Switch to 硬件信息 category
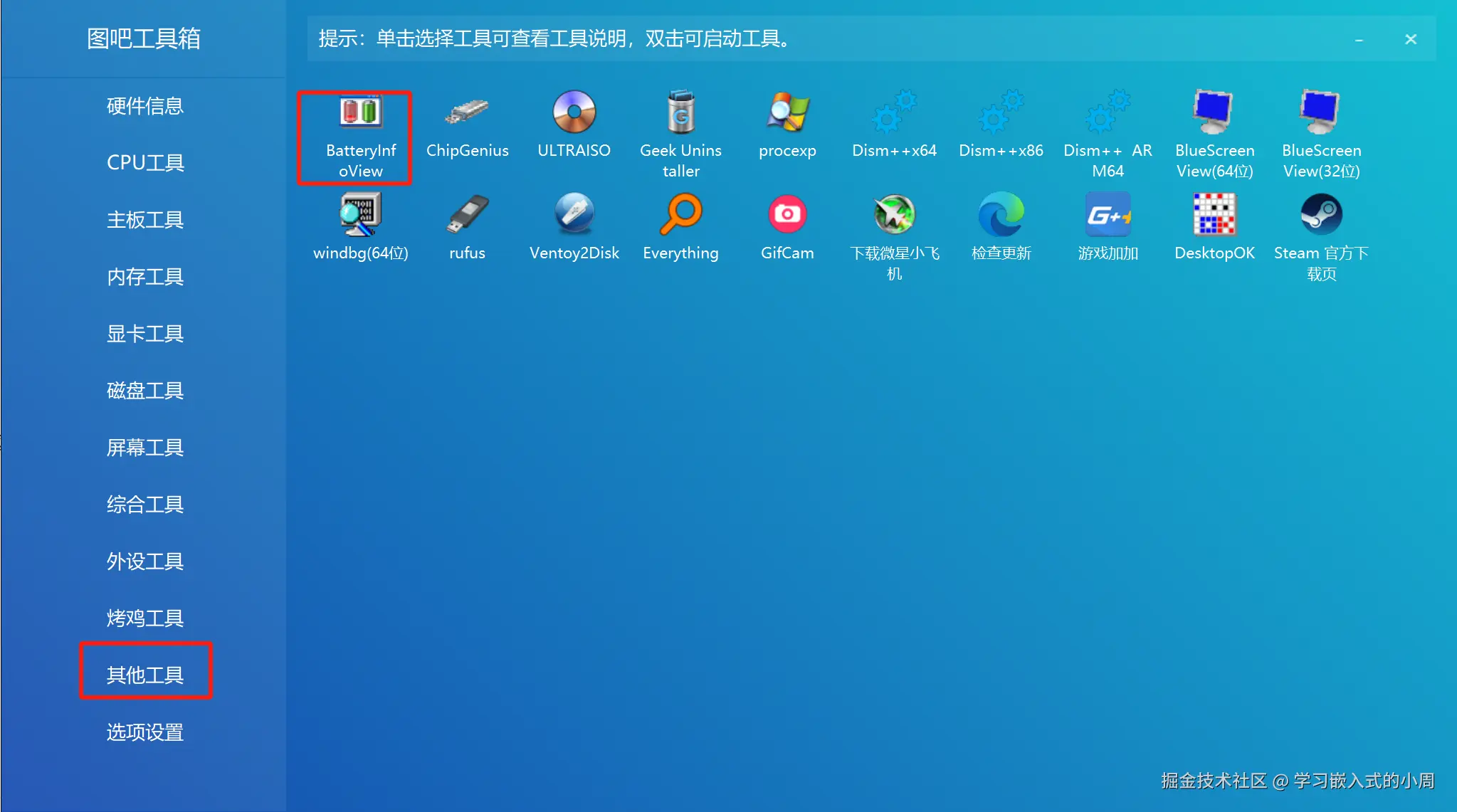This screenshot has width=1457, height=812. pos(145,106)
